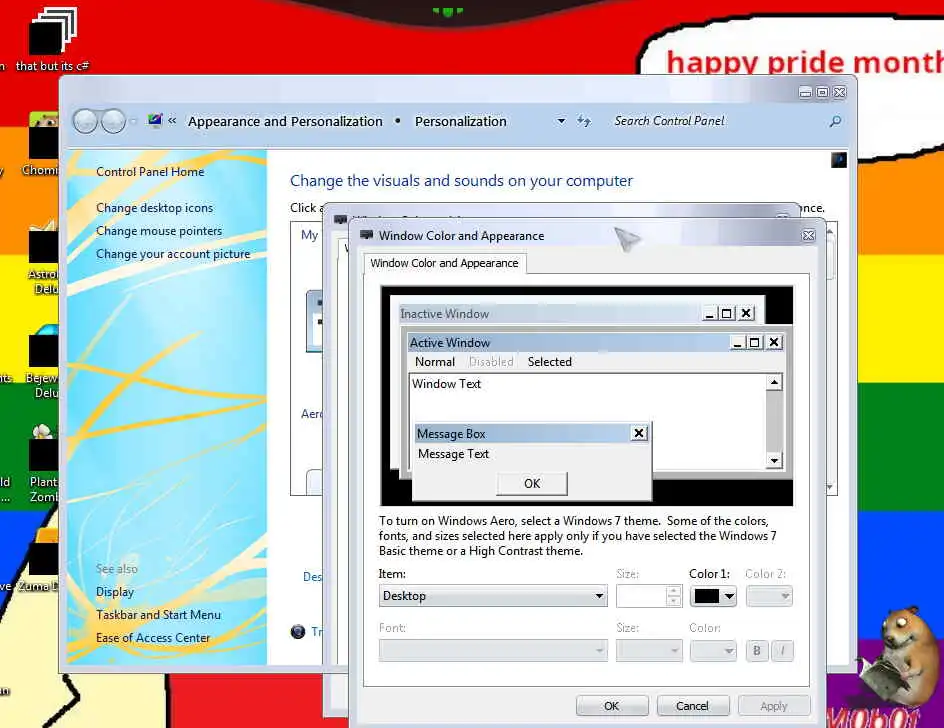Screen dimensions: 944x728
Task: Click Message Text in preview
Action: [453, 454]
